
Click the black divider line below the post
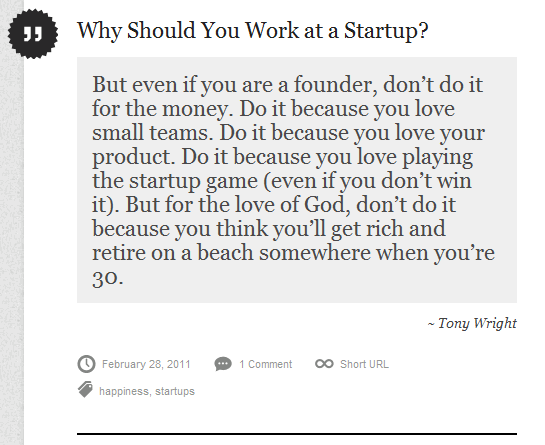pyautogui.click(x=297, y=434)
